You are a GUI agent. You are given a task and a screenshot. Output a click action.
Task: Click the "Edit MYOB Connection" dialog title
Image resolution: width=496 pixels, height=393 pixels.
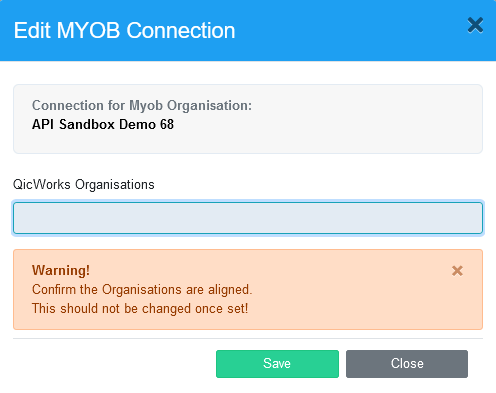[x=124, y=31]
